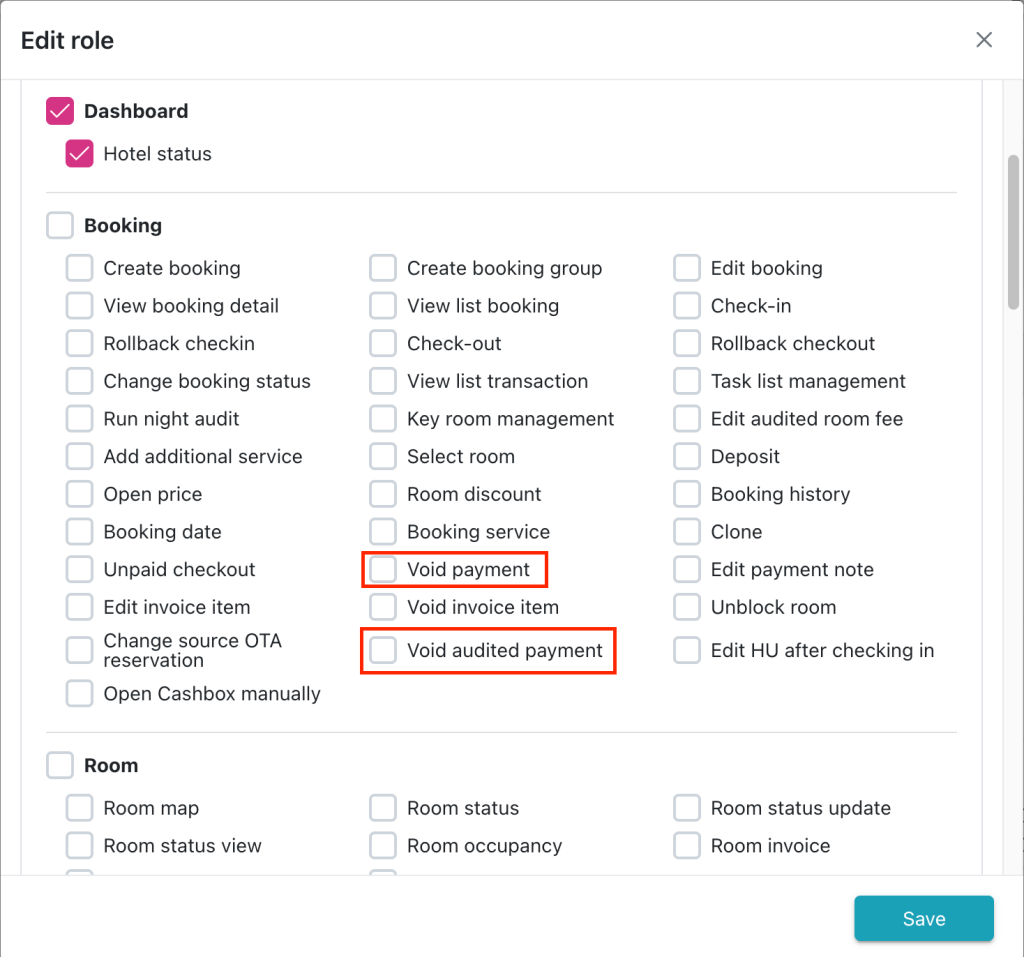Select the Room occupancy checkbox
This screenshot has width=1024, height=957.
point(383,846)
